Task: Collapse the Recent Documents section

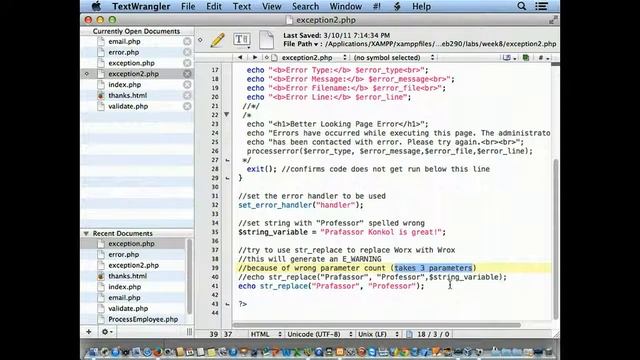Action: pos(86,233)
